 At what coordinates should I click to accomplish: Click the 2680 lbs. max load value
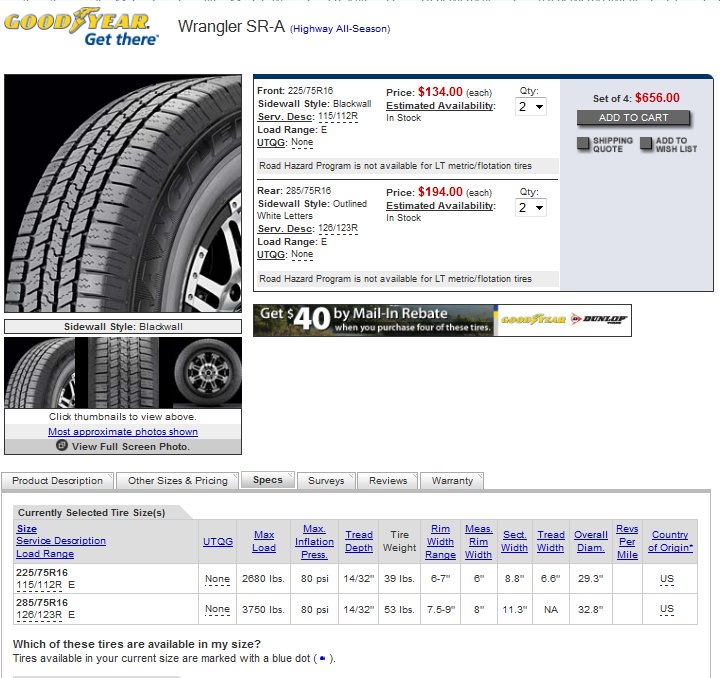click(264, 579)
